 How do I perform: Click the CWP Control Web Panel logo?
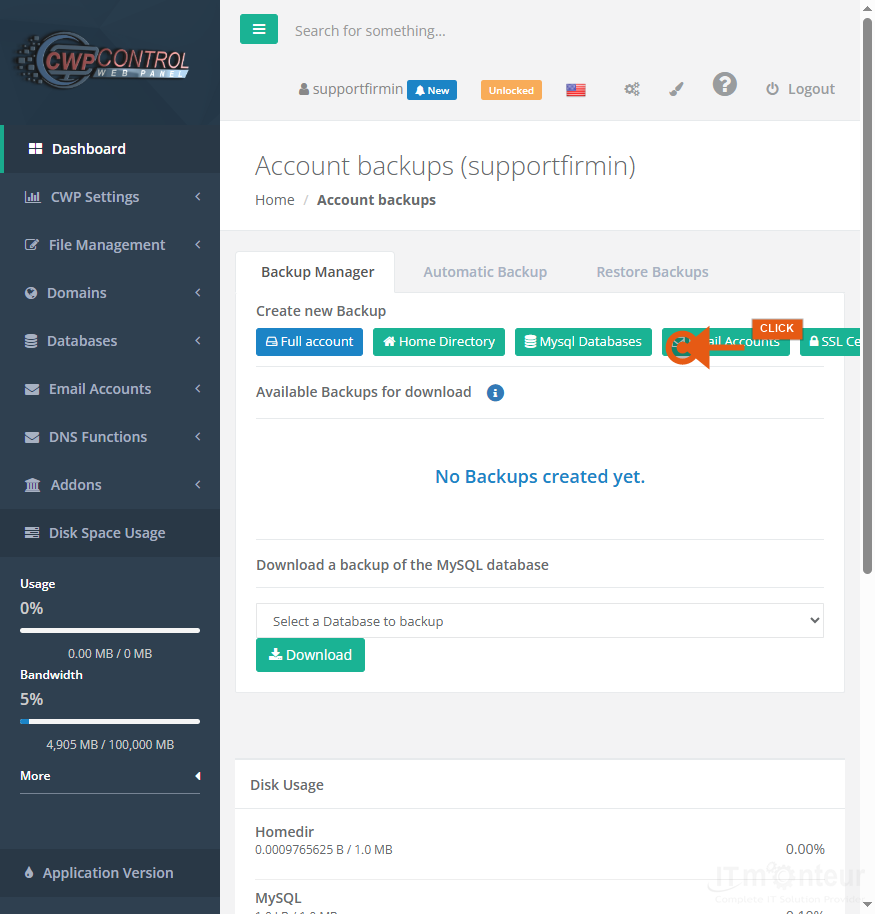[x=101, y=61]
